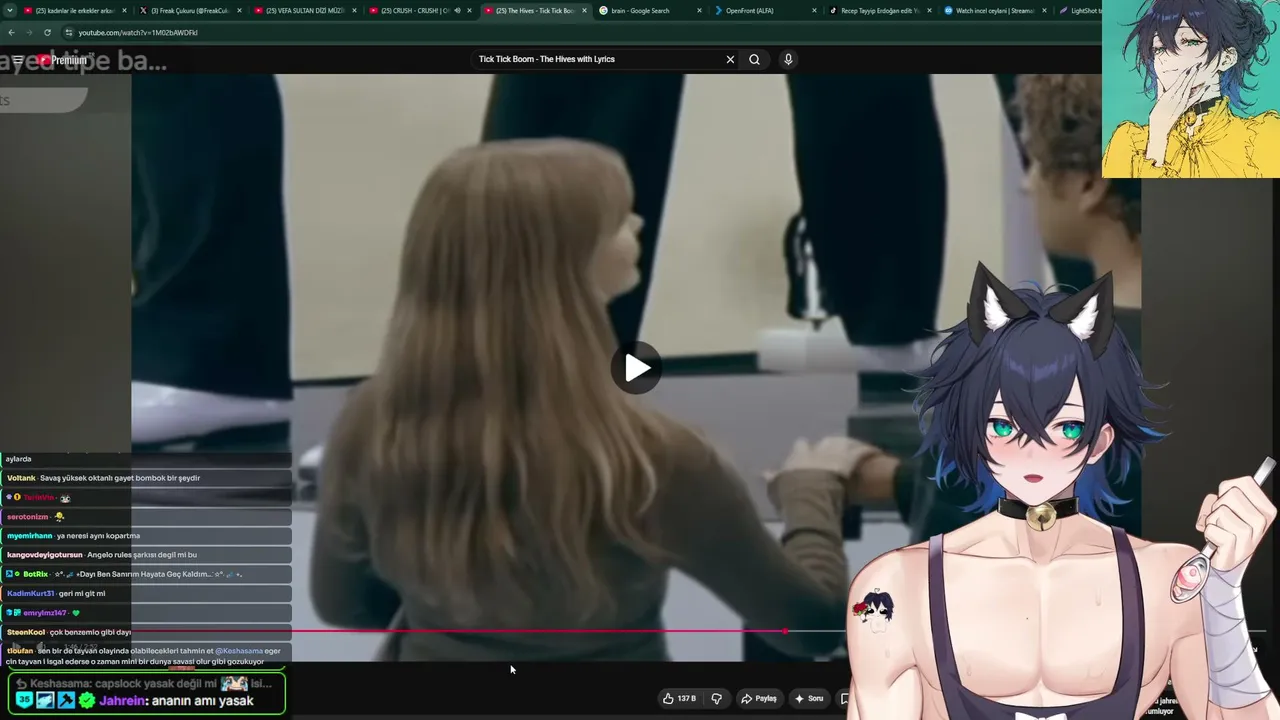Click the green heart emote after emrylmz147
1280x720 pixels.
(x=75, y=613)
